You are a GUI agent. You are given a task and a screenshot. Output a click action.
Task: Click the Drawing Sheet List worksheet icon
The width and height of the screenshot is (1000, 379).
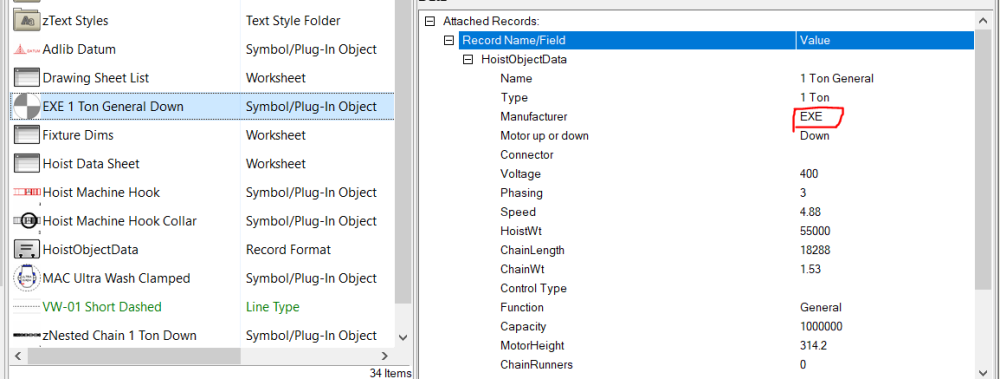pyautogui.click(x=27, y=78)
